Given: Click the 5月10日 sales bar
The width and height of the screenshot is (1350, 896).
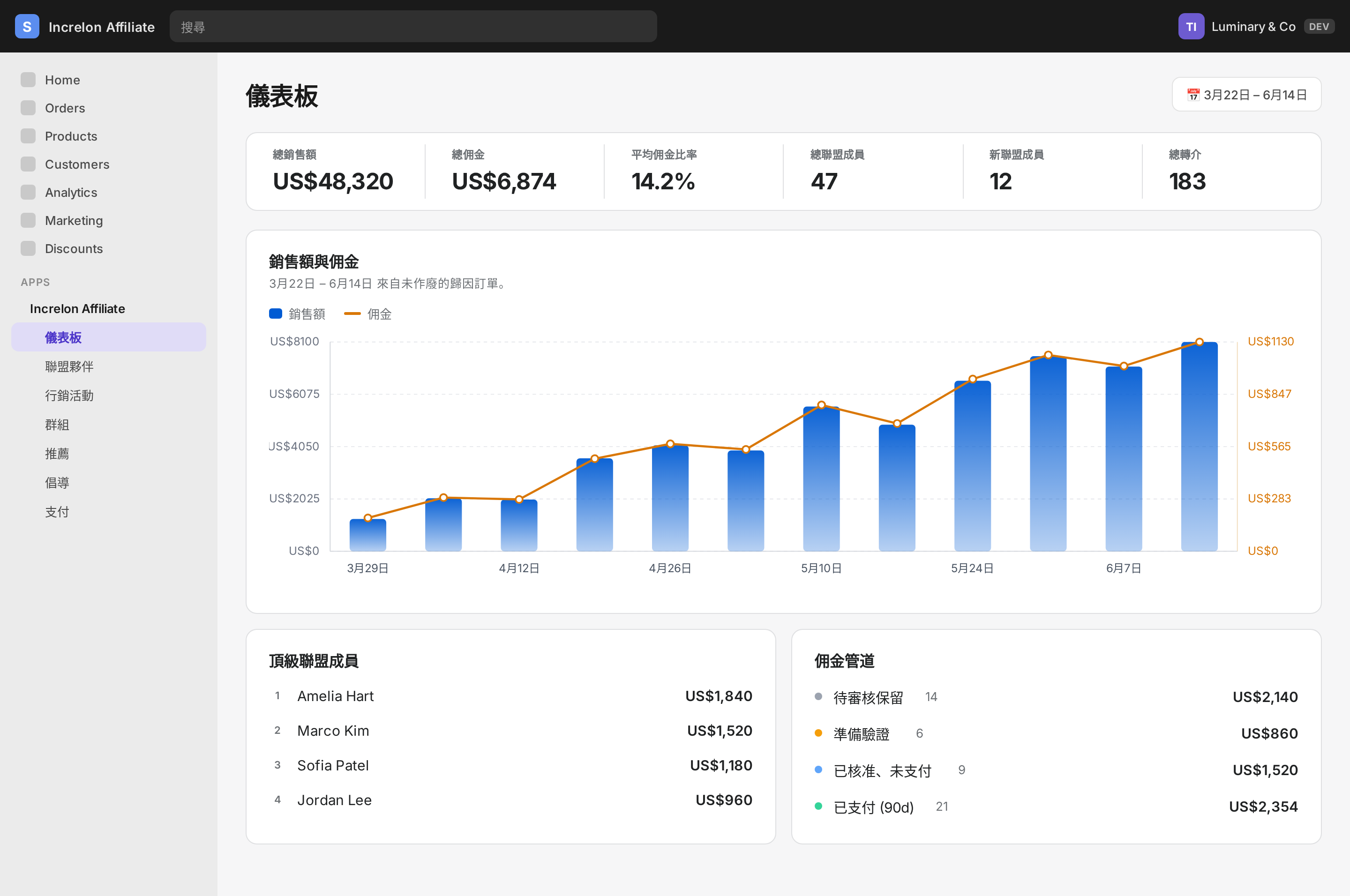Looking at the screenshot, I should (x=821, y=478).
